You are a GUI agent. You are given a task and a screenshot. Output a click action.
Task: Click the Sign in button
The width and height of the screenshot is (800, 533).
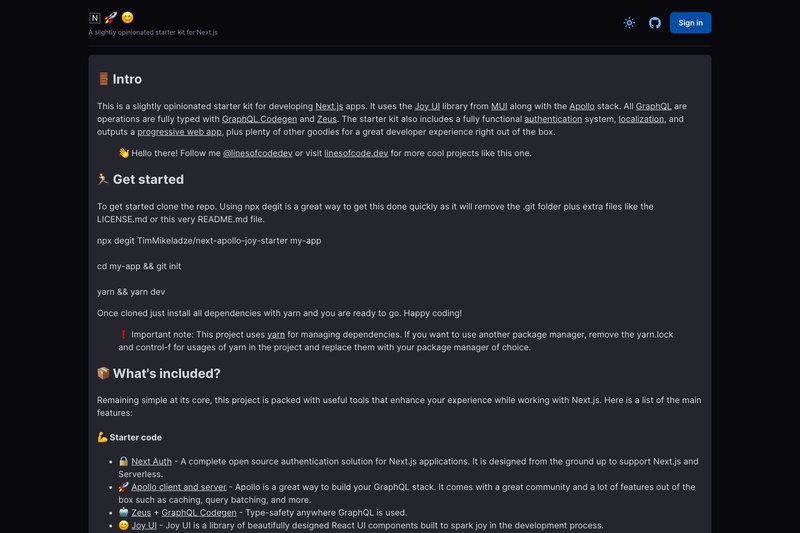[x=690, y=23]
